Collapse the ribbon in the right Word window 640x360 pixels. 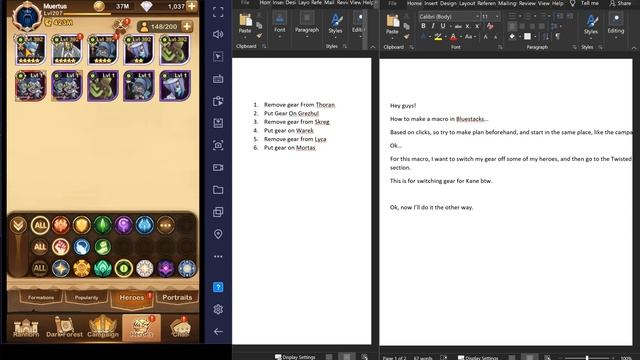634,48
